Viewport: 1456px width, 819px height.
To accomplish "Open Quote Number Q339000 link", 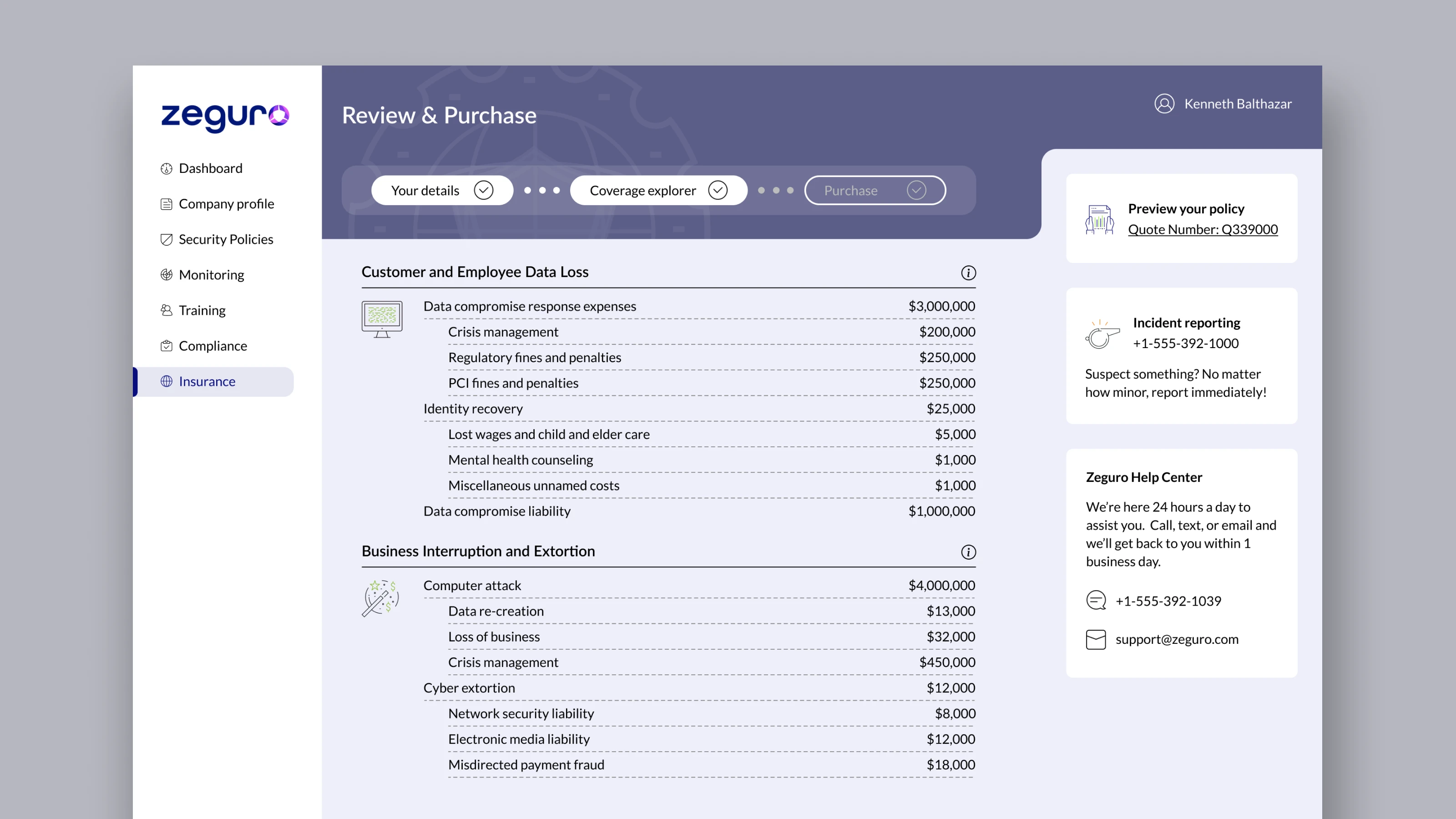I will tap(1202, 229).
